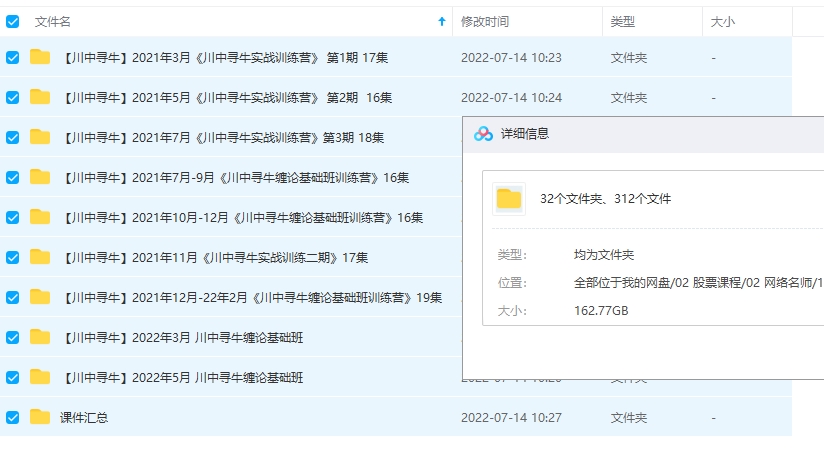Uncheck the 2022年5月 folder checkbox
The height and width of the screenshot is (476, 824).
13,377
